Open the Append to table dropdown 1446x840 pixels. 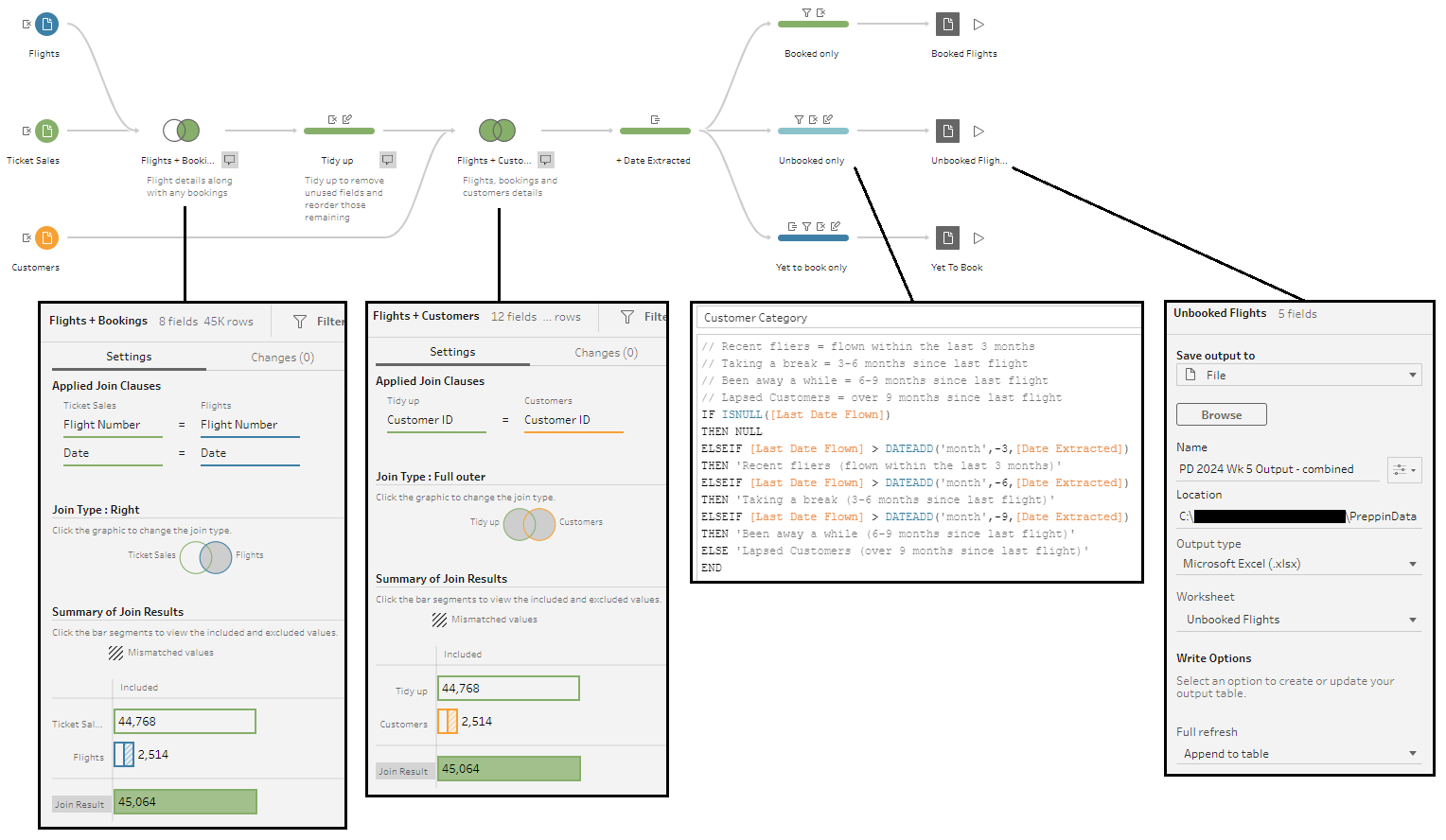pyautogui.click(x=1298, y=754)
